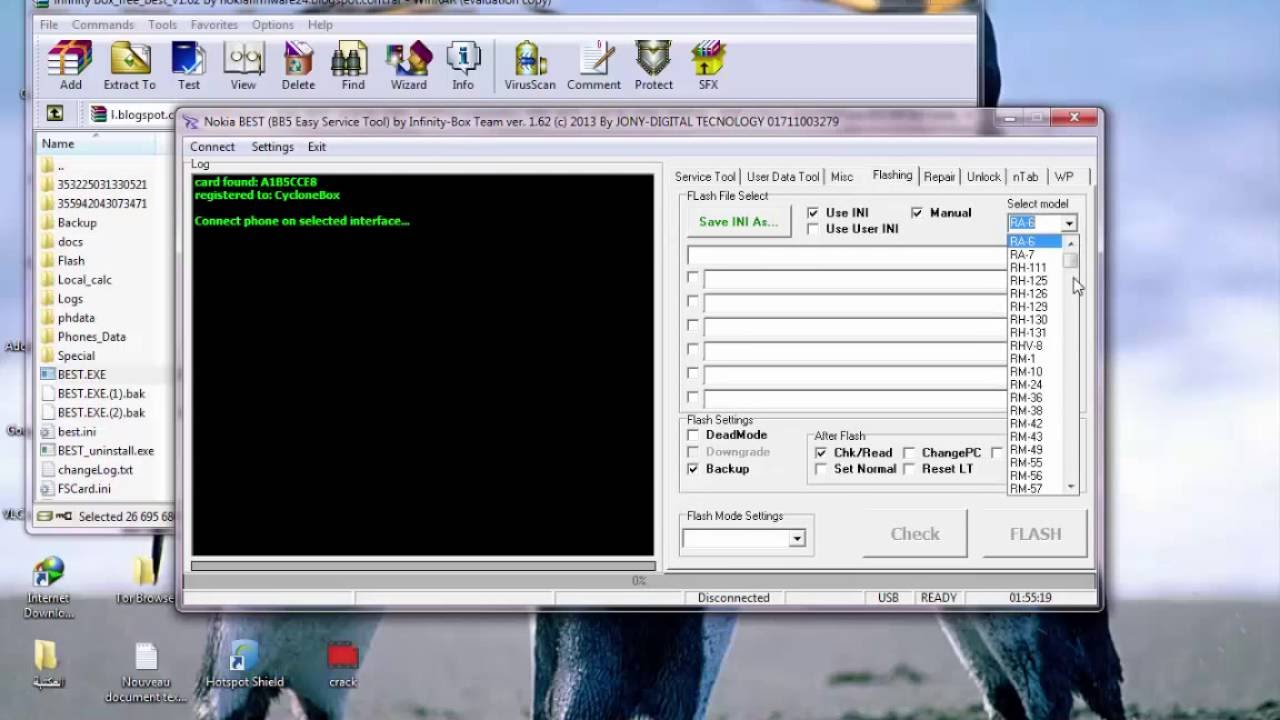This screenshot has width=1280, height=720.
Task: Enable the DeadMode checkbox
Action: 693,435
